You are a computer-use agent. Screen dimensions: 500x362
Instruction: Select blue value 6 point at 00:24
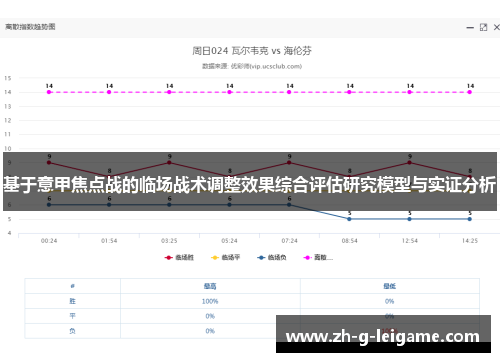coord(49,205)
